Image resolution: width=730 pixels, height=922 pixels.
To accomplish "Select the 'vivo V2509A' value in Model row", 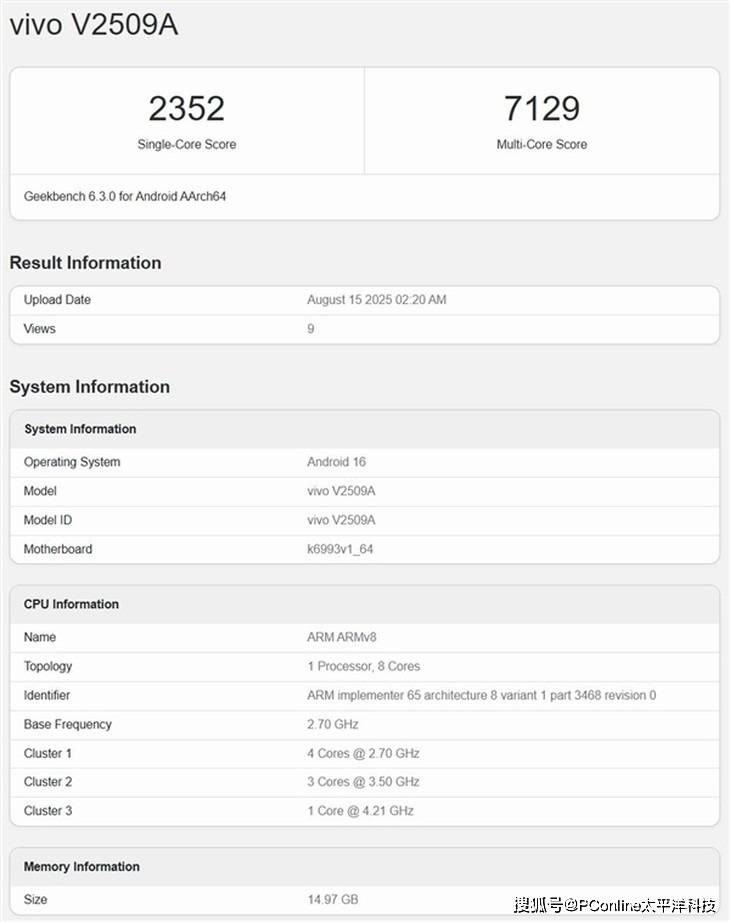I will (x=341, y=491).
